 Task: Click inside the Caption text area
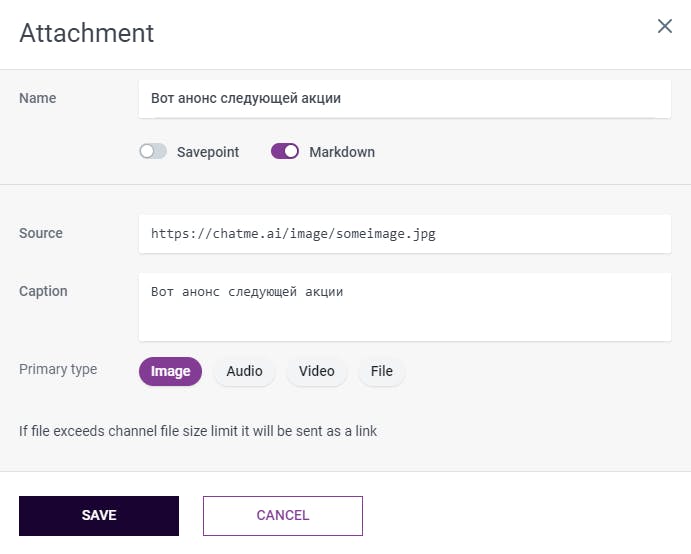pos(404,307)
